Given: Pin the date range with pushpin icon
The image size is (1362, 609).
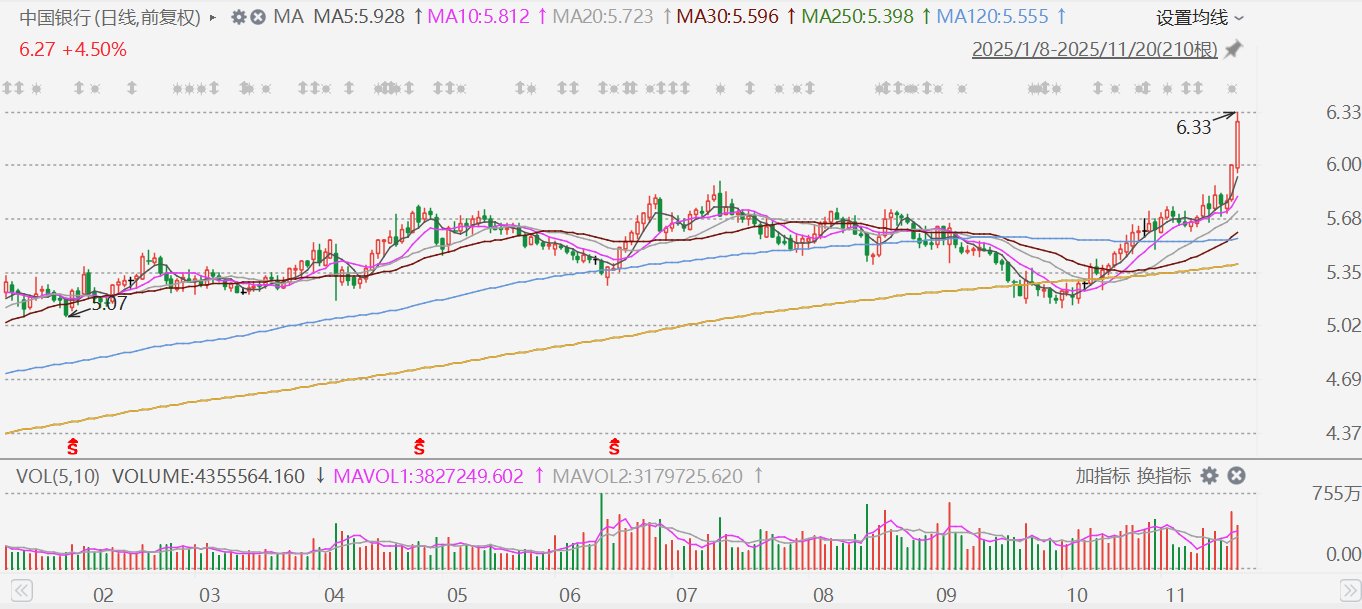Looking at the screenshot, I should point(1234,49).
